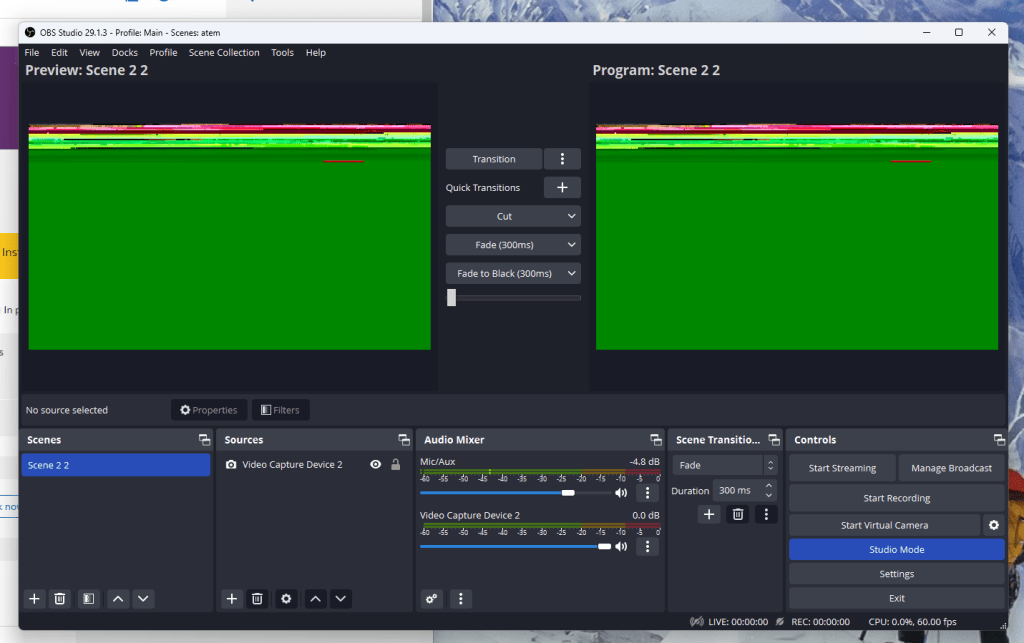Click Start Recording
This screenshot has width=1024, height=643.
coord(897,498)
